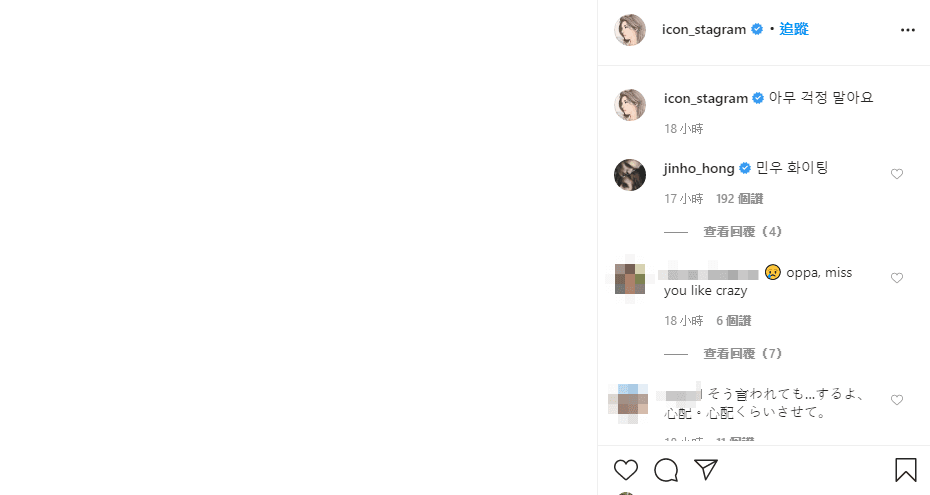Open the comment speech bubble icon
Image resolution: width=930 pixels, height=495 pixels.
tap(666, 470)
